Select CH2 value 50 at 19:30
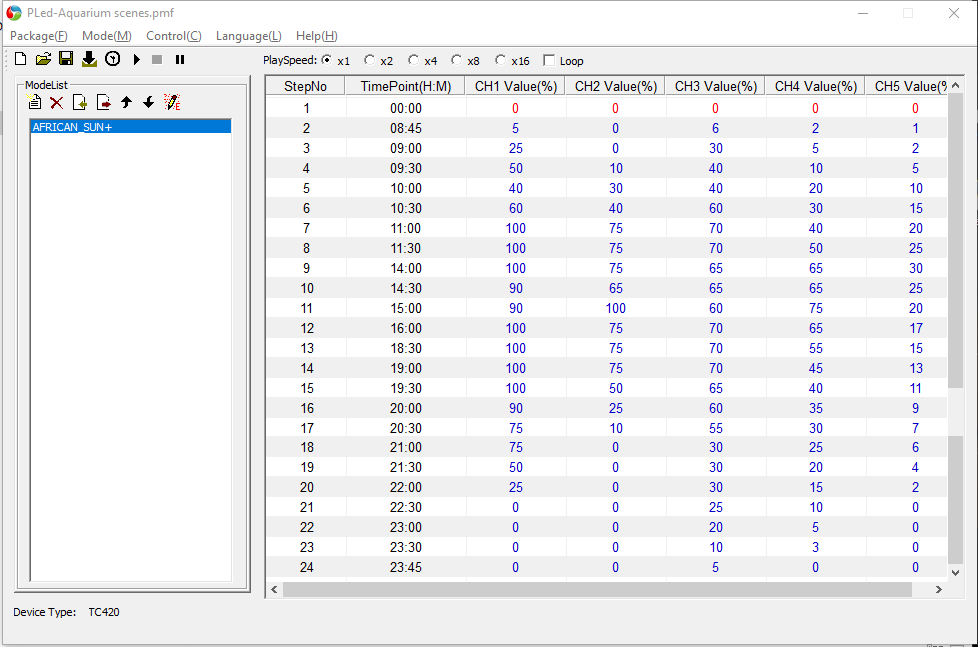 click(616, 388)
